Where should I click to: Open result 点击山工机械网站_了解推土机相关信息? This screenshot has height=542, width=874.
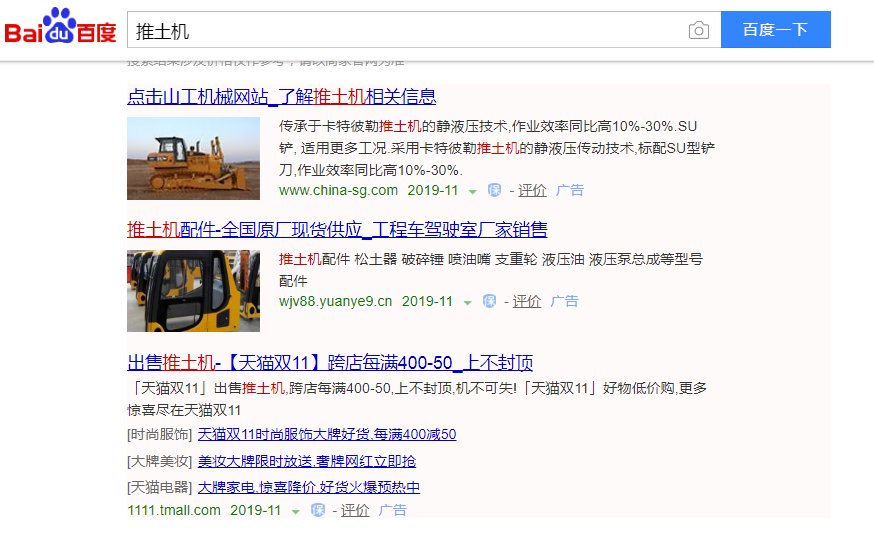(281, 96)
